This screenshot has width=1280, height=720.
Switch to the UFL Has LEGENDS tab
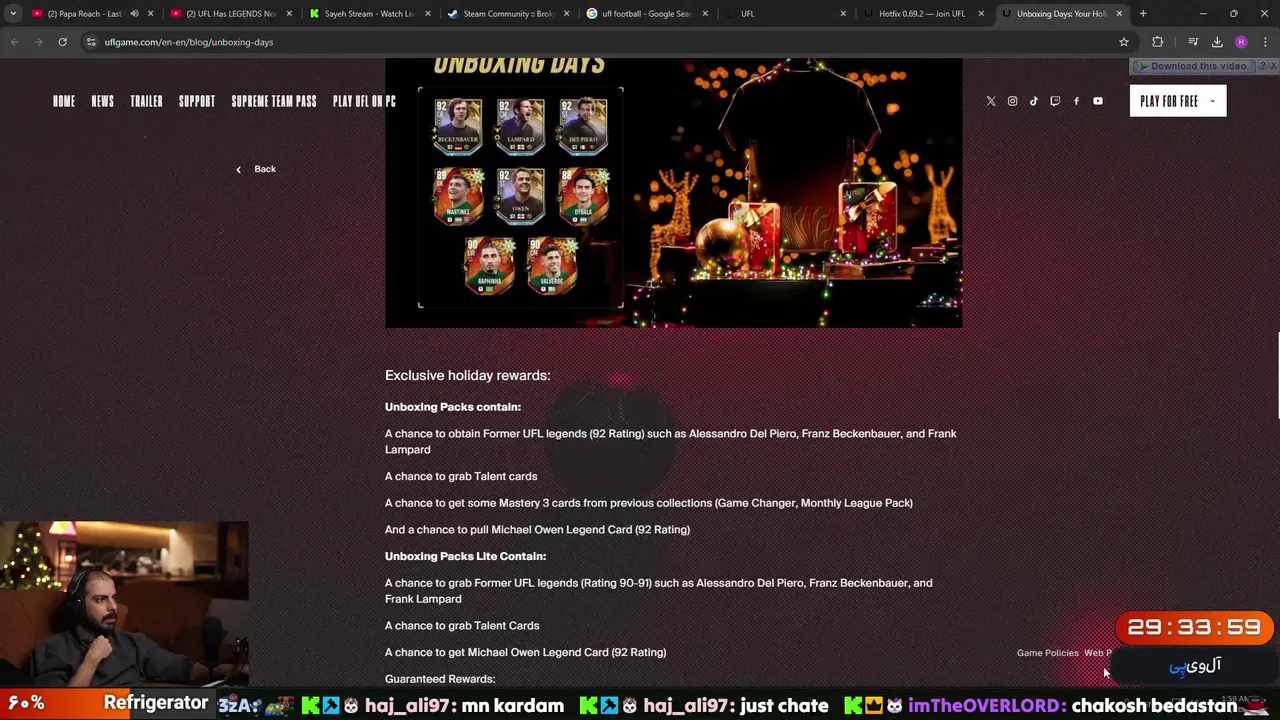230,14
